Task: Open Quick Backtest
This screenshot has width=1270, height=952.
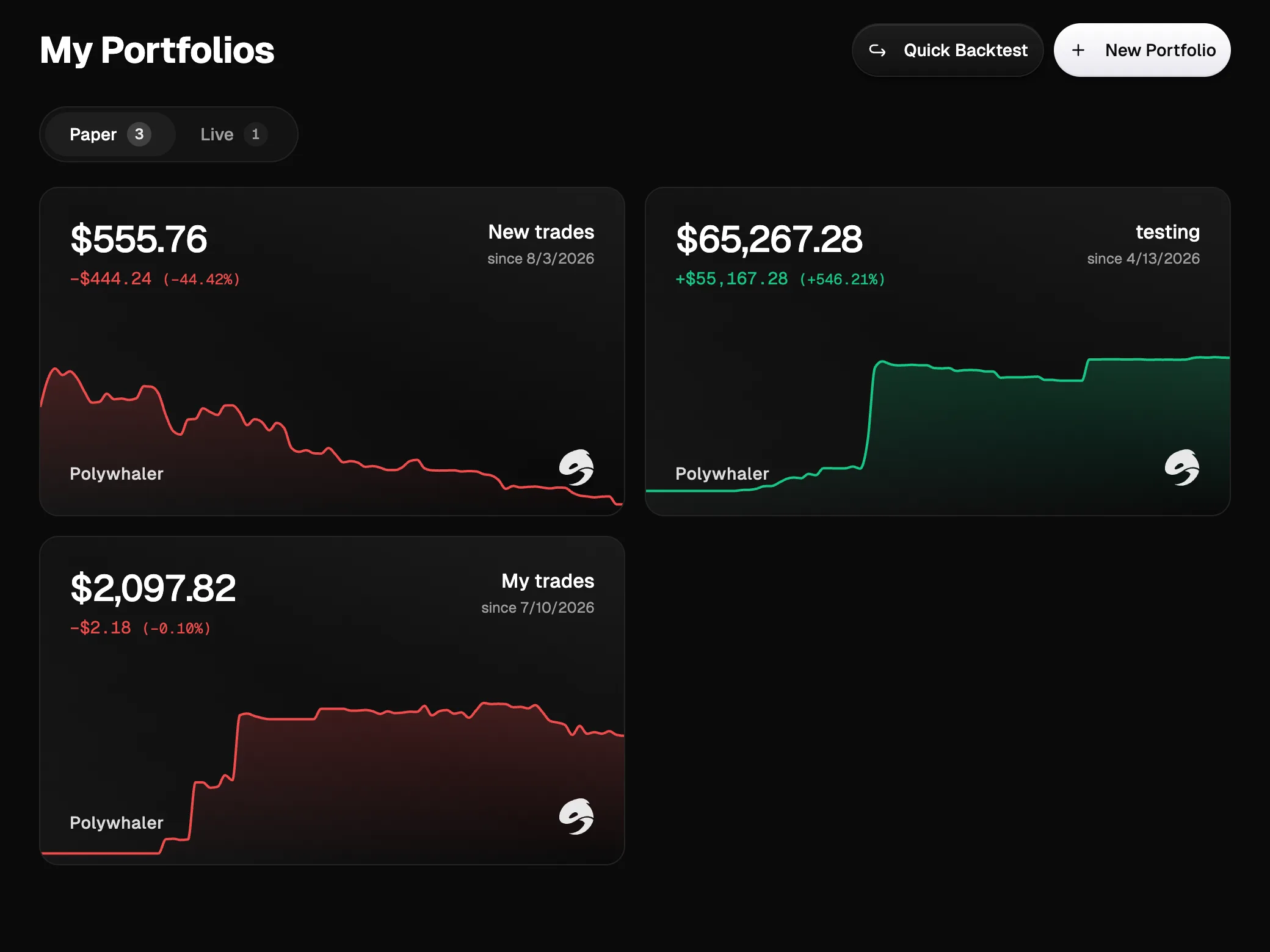Action: click(x=947, y=50)
